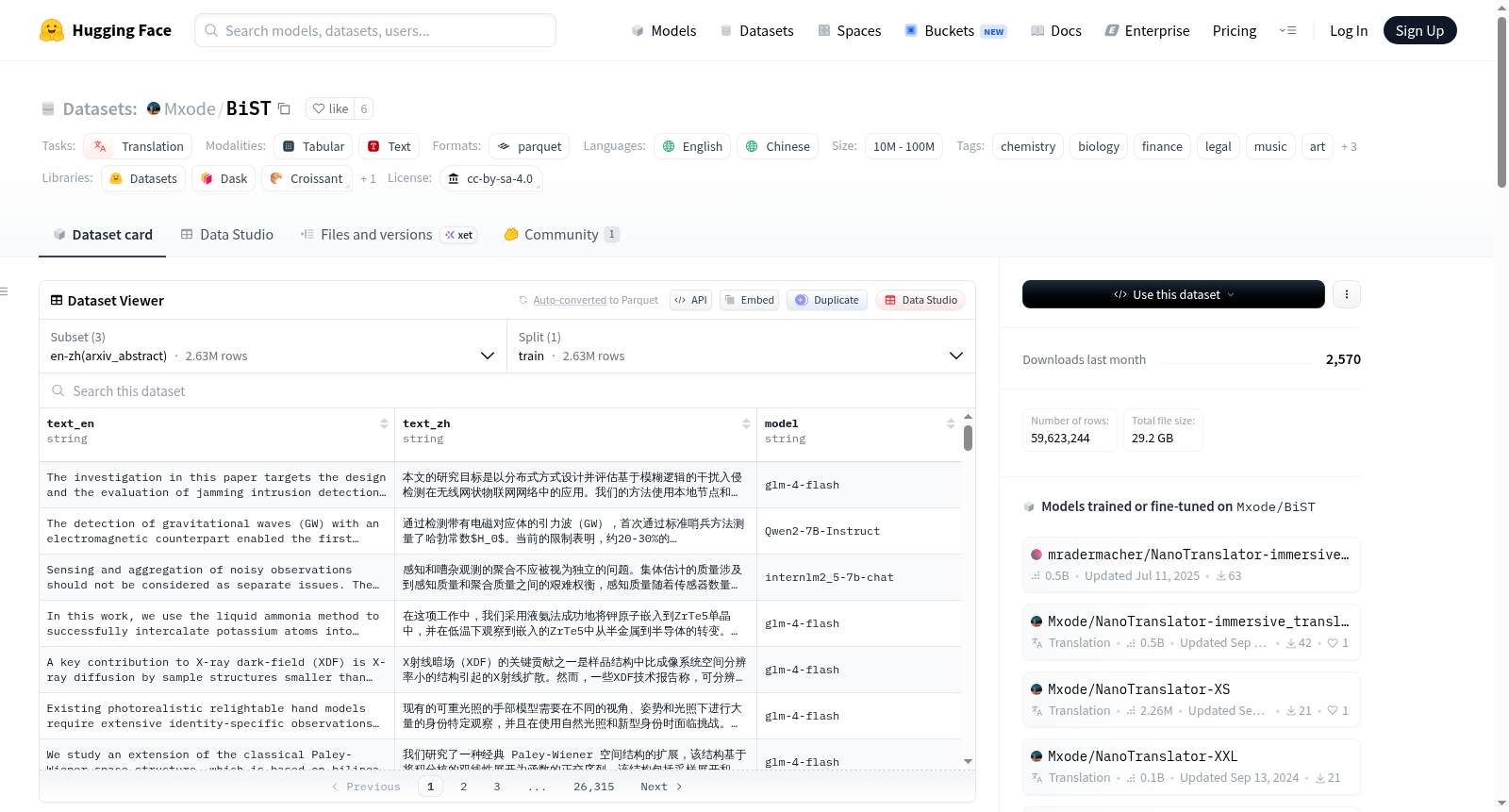The width and height of the screenshot is (1509, 812).
Task: Expand the Split train dropdown
Action: [x=740, y=346]
